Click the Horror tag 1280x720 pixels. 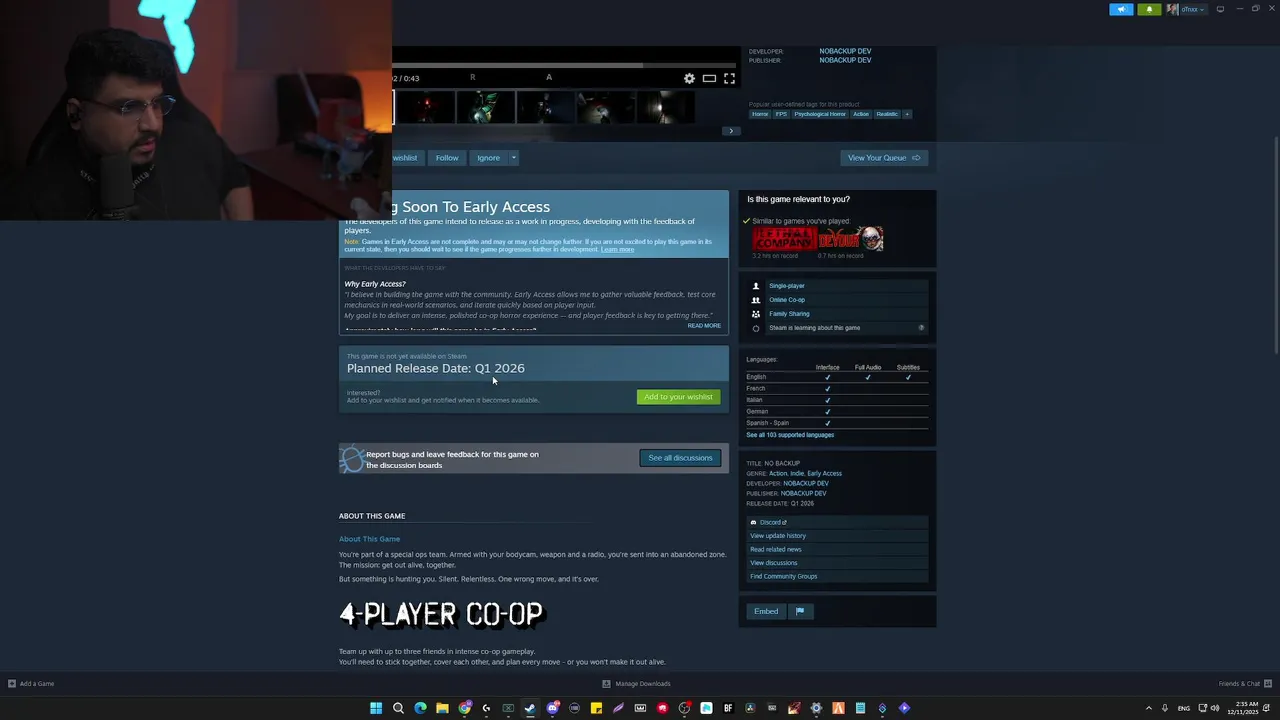point(760,114)
